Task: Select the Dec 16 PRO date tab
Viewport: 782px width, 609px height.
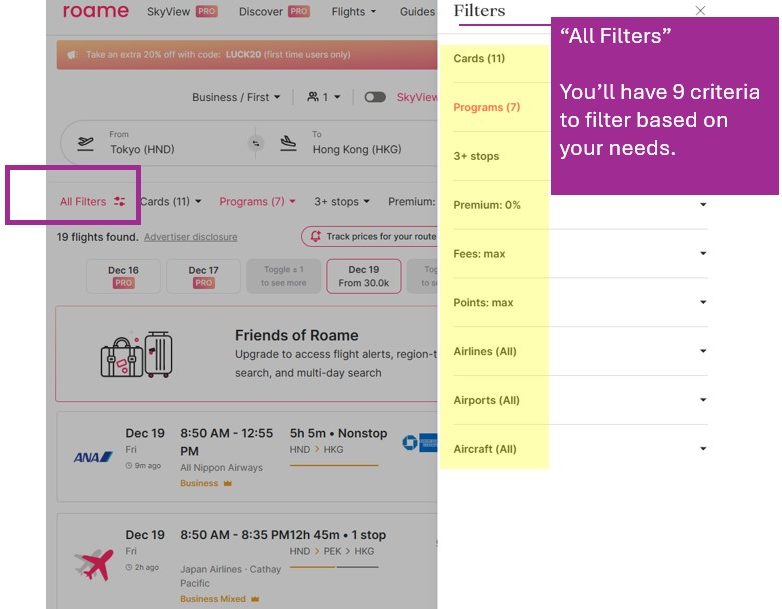Action: 123,276
